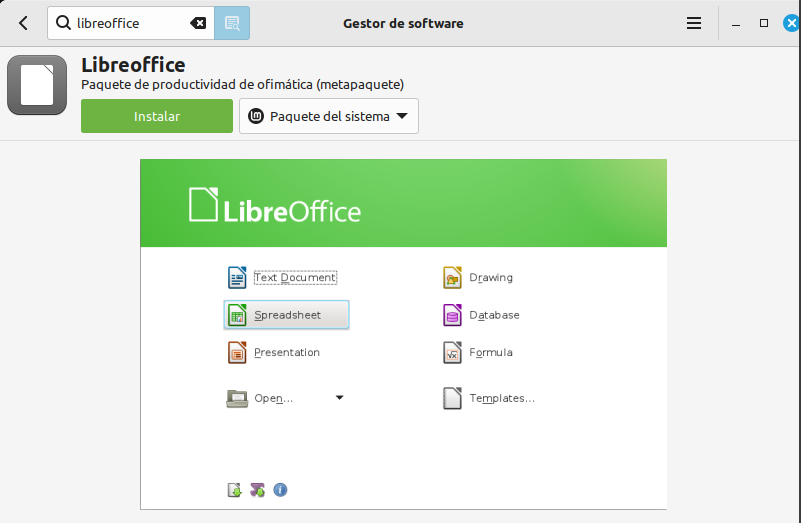Click the Templates document icon

(452, 398)
